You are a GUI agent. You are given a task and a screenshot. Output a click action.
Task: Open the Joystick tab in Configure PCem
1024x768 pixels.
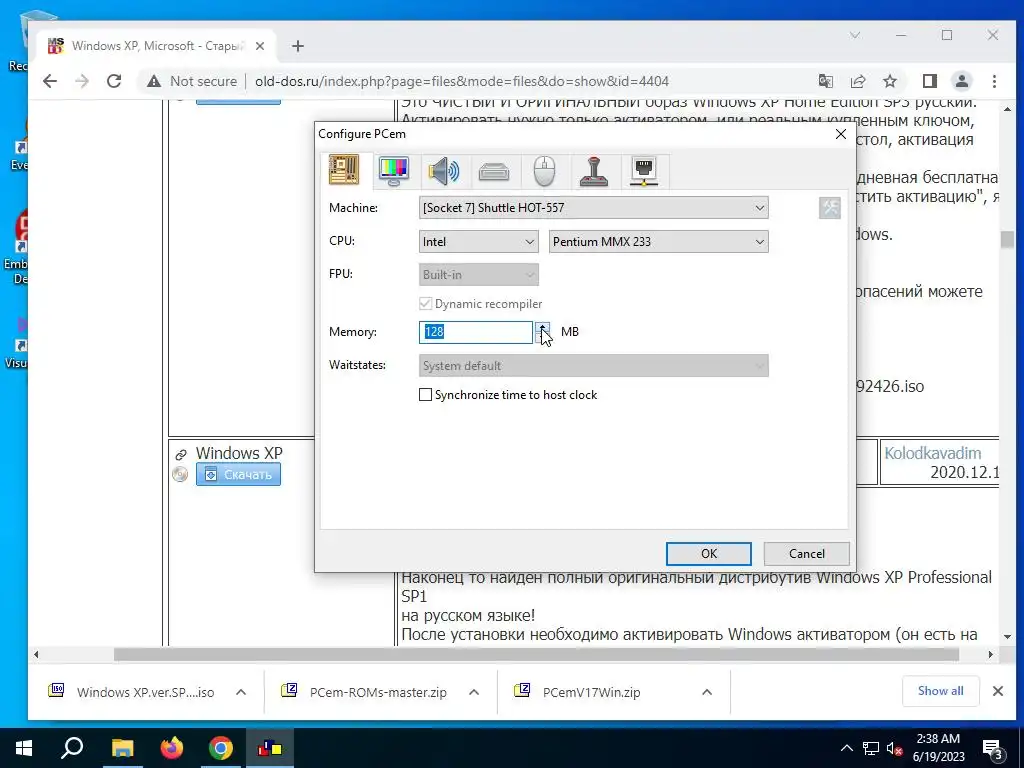(x=594, y=172)
